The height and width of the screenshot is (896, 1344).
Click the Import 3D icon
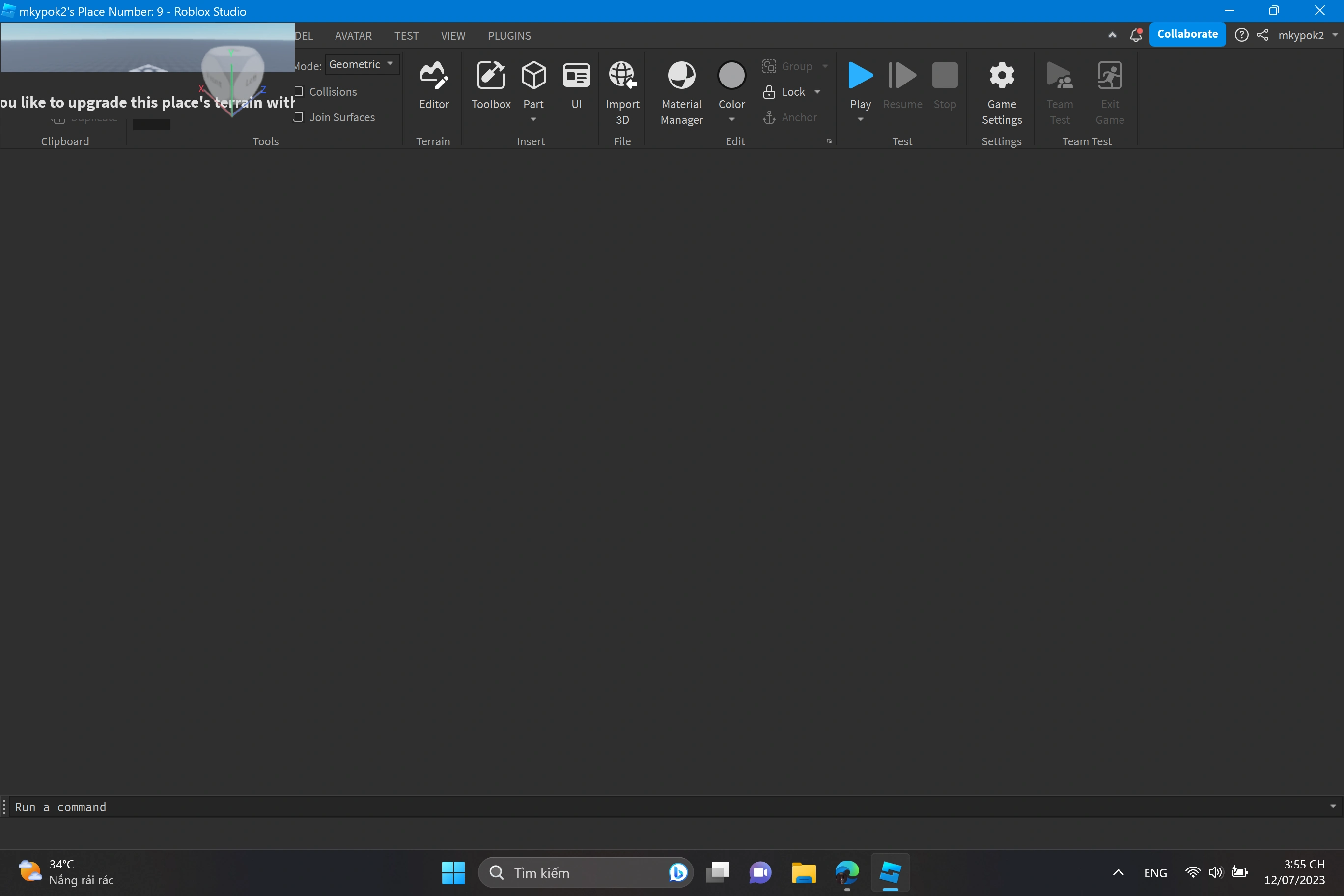[x=622, y=76]
